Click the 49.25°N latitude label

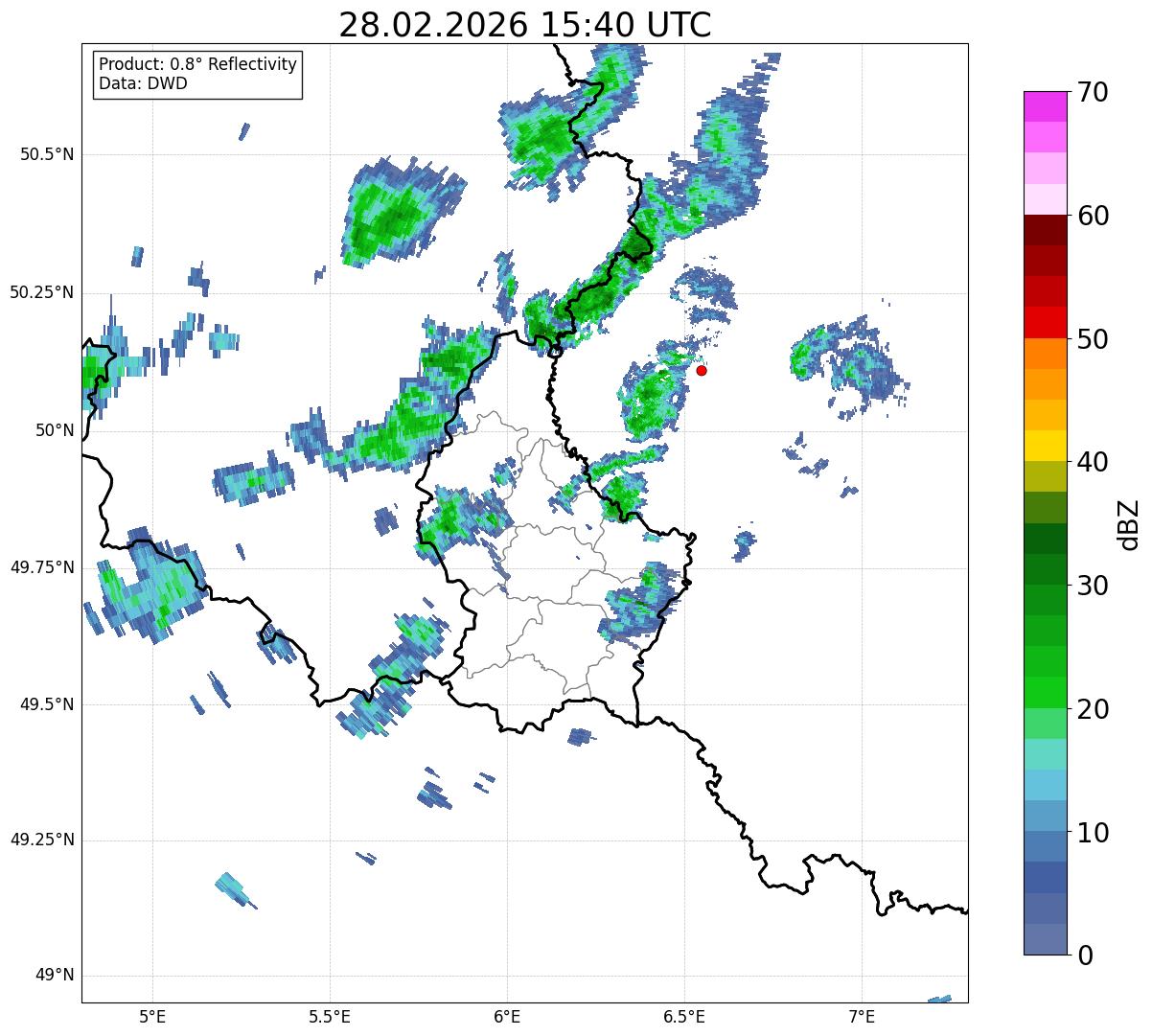click(x=42, y=840)
